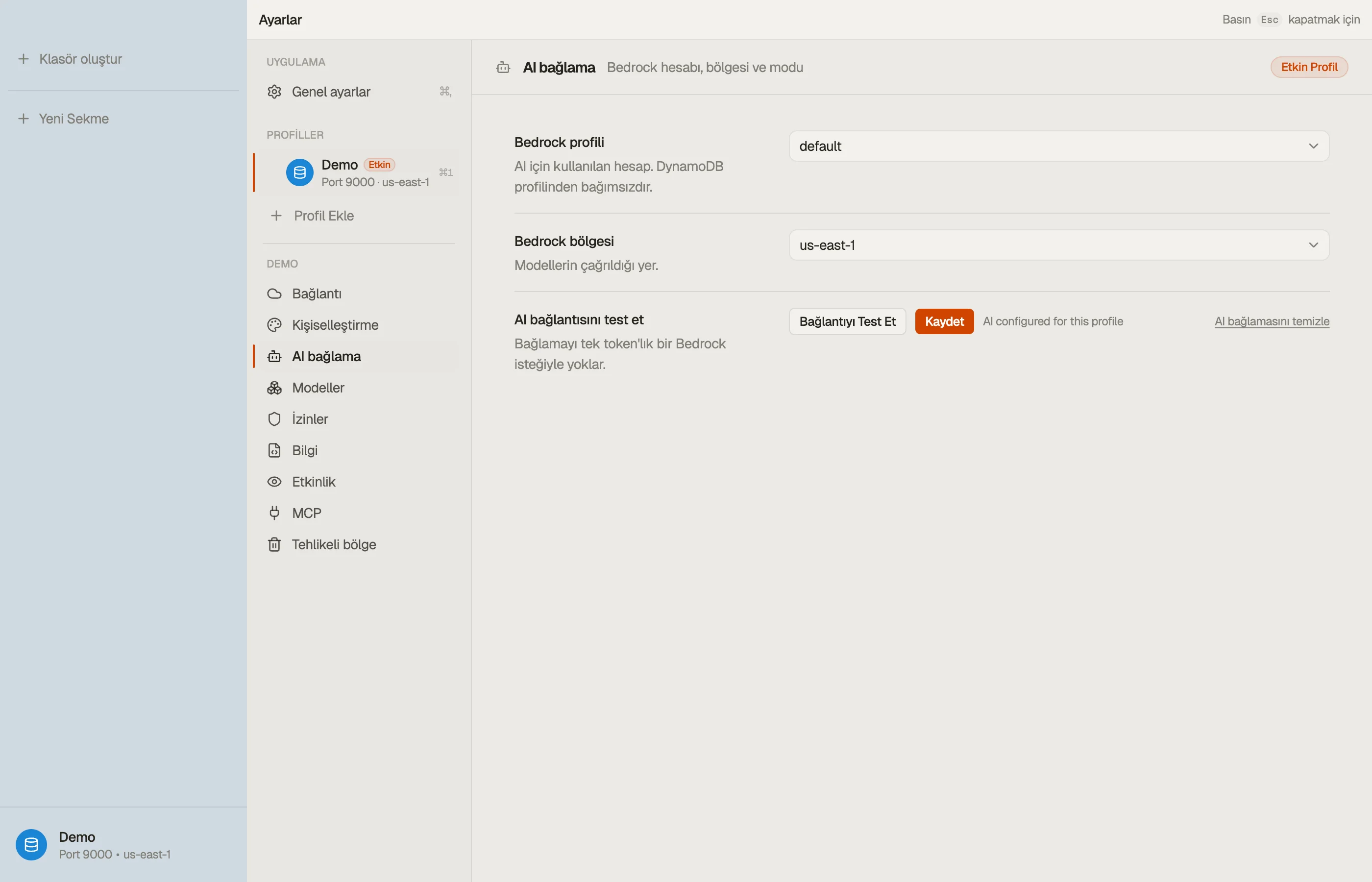Viewport: 1372px width, 882px height.
Task: Click the chevron arrow of the default dropdown
Action: (1313, 146)
